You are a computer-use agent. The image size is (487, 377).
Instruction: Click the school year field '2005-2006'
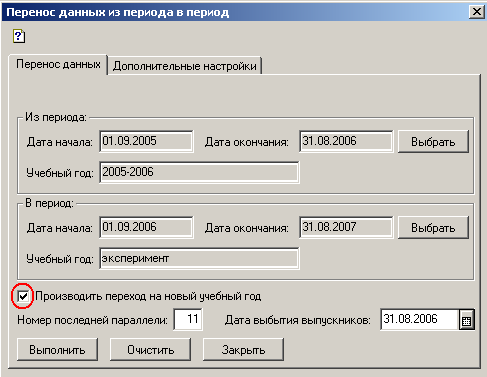click(x=199, y=172)
